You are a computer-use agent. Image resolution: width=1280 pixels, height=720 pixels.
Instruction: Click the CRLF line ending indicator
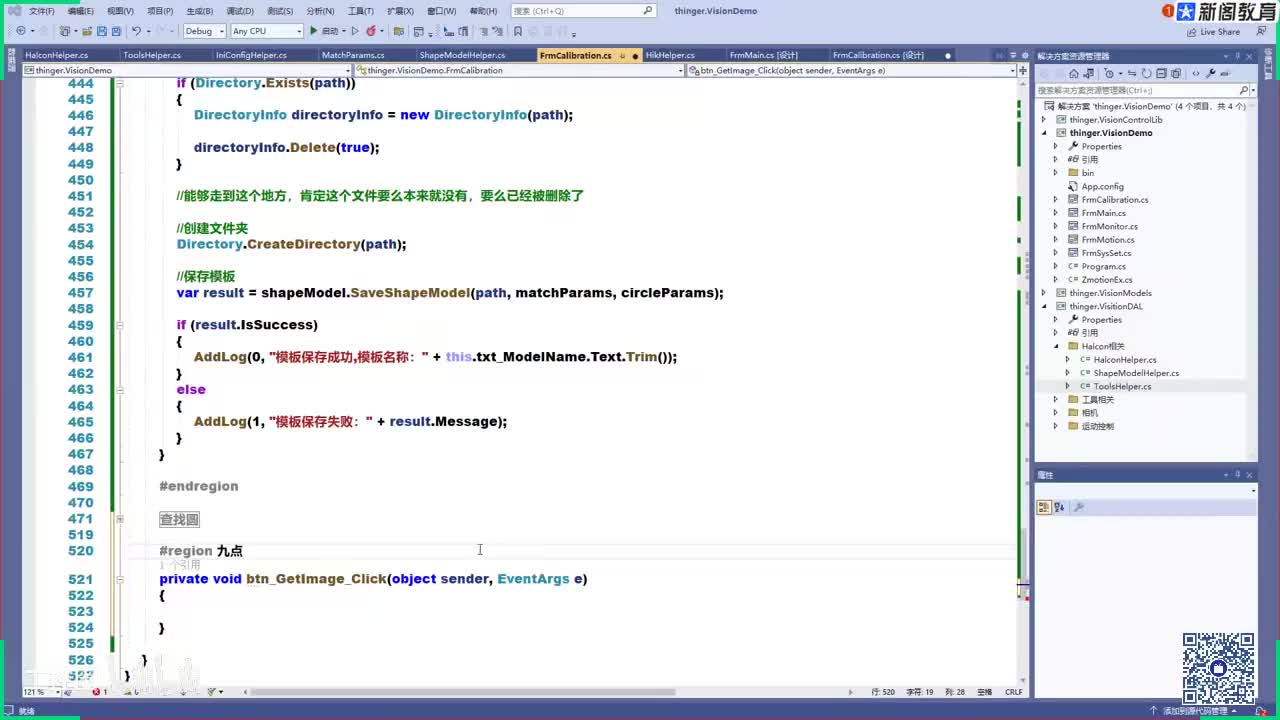pos(1014,692)
